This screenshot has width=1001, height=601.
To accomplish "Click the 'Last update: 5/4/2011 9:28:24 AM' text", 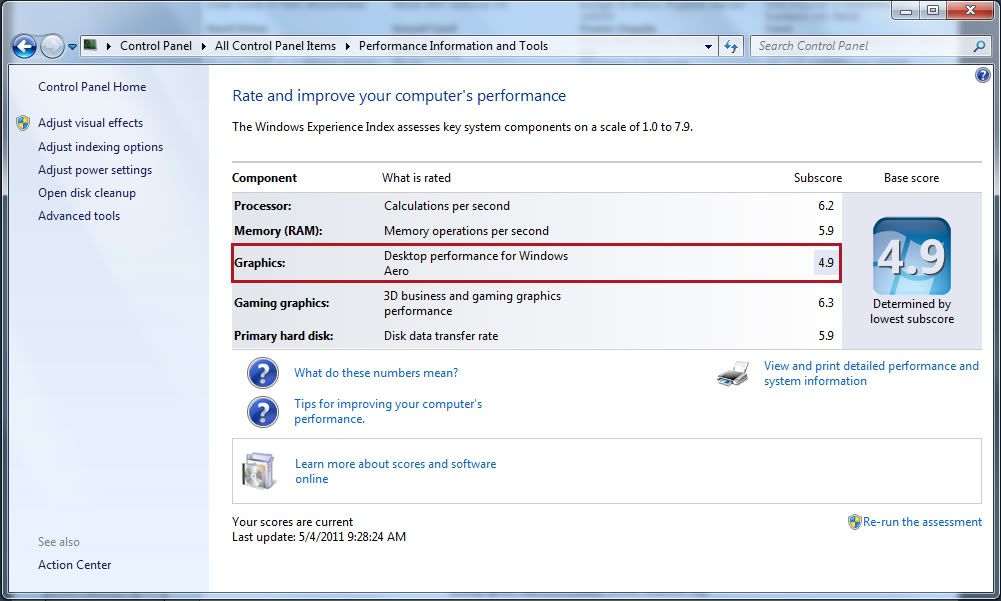I will pyautogui.click(x=319, y=537).
